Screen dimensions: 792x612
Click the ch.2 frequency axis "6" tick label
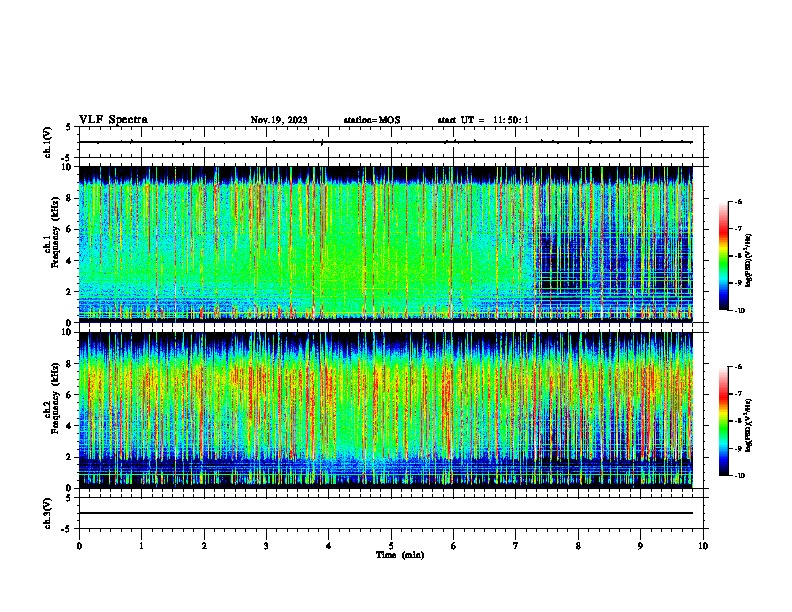[x=69, y=395]
